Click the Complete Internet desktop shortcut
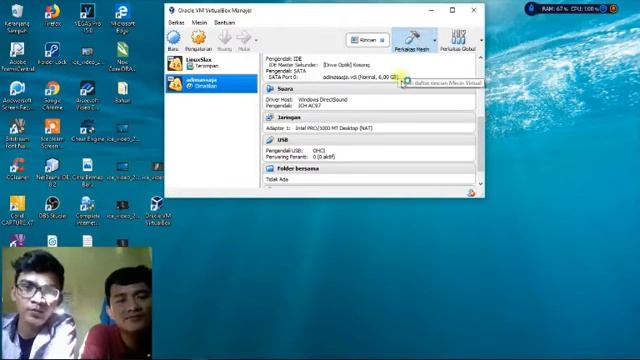This screenshot has width=640, height=360. click(x=87, y=211)
